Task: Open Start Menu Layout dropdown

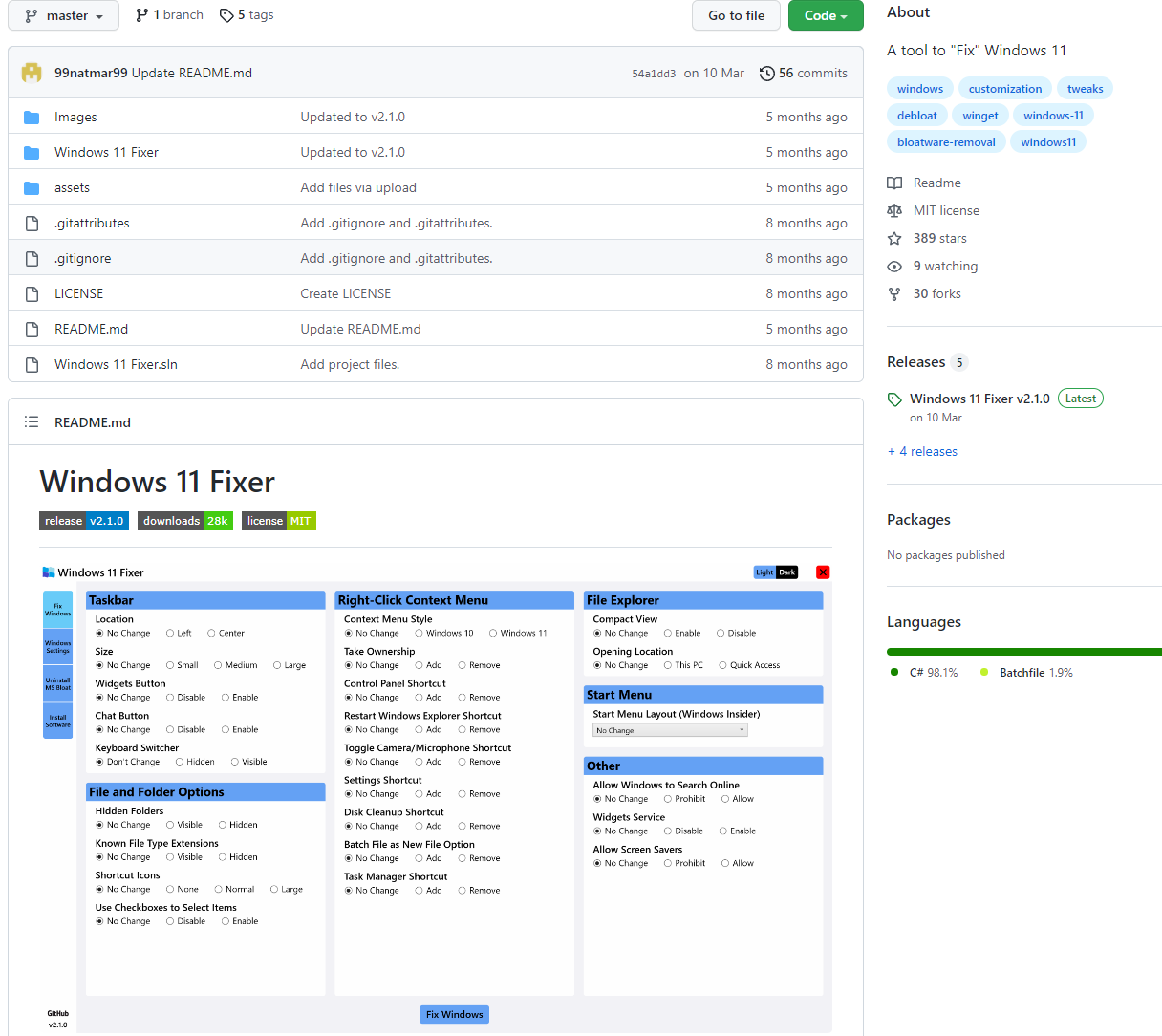Action: click(x=670, y=730)
